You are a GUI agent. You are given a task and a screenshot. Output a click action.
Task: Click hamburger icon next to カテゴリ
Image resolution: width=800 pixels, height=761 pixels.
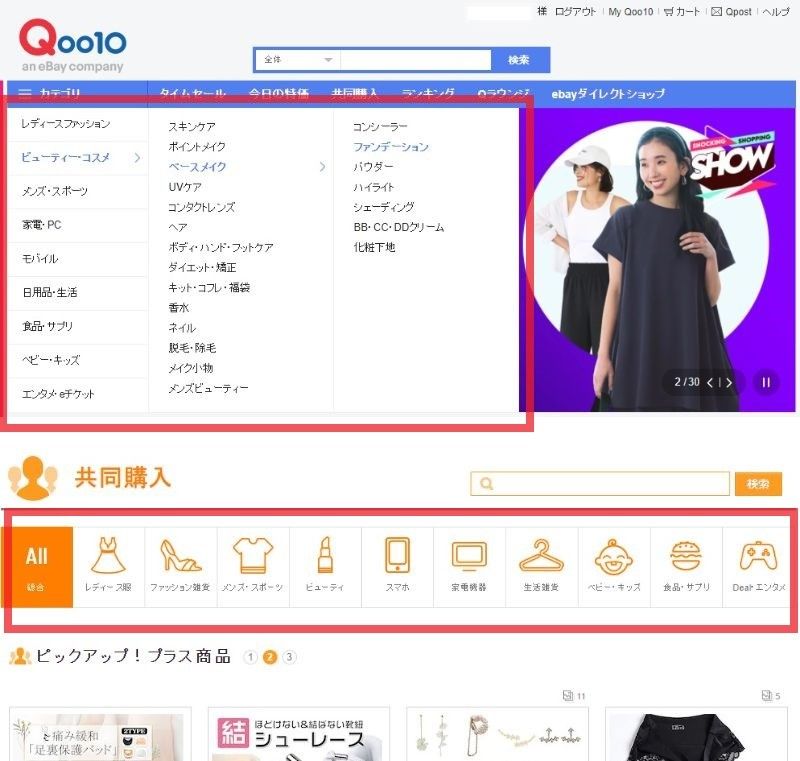click(24, 93)
